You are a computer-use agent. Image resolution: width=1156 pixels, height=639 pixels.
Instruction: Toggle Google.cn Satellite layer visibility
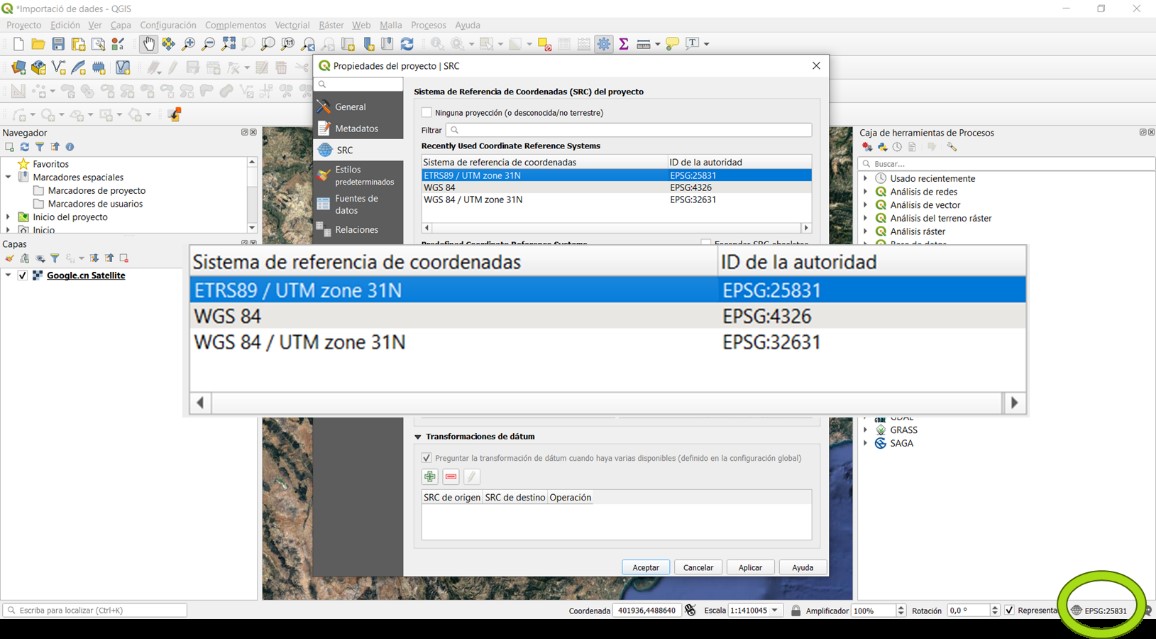tap(23, 276)
